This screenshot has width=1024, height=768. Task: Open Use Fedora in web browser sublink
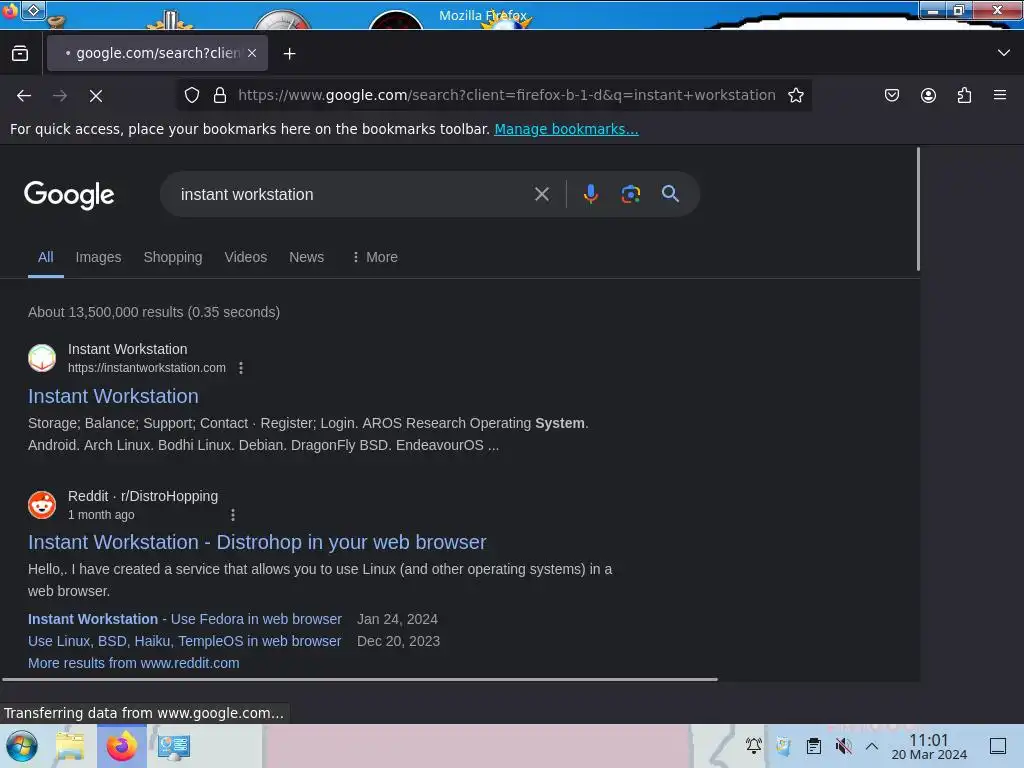(x=185, y=619)
